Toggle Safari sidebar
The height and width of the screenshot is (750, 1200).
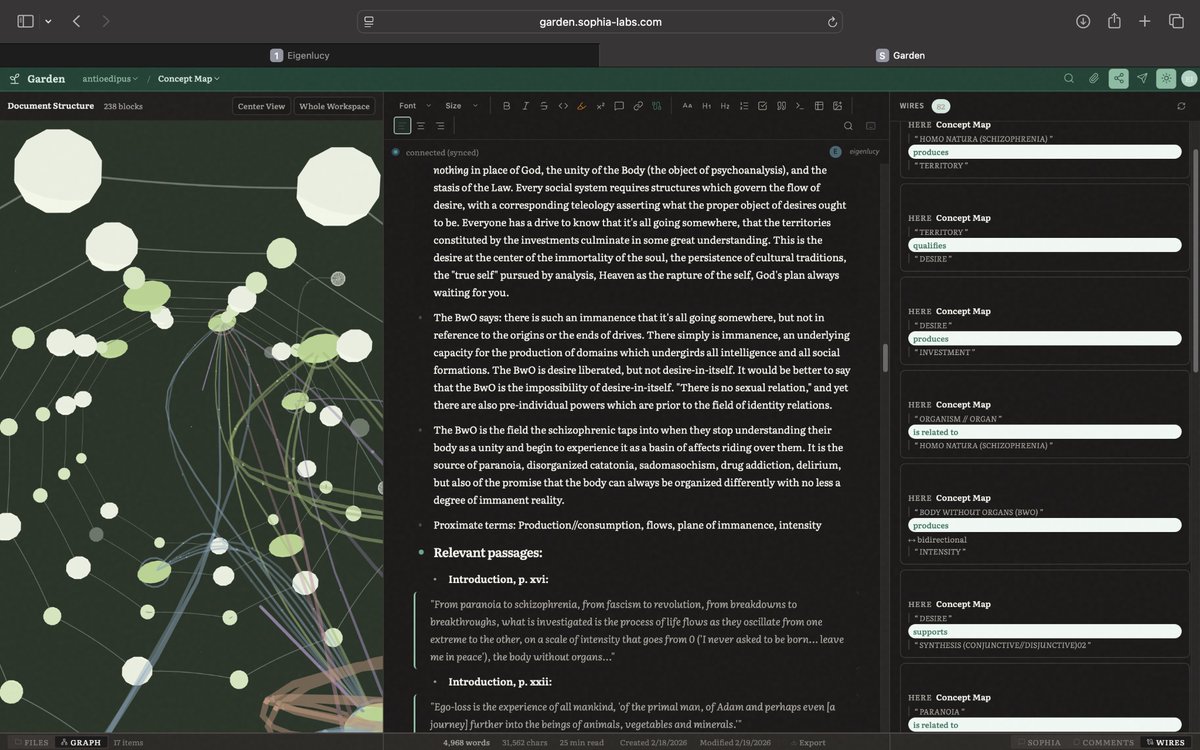(x=25, y=21)
